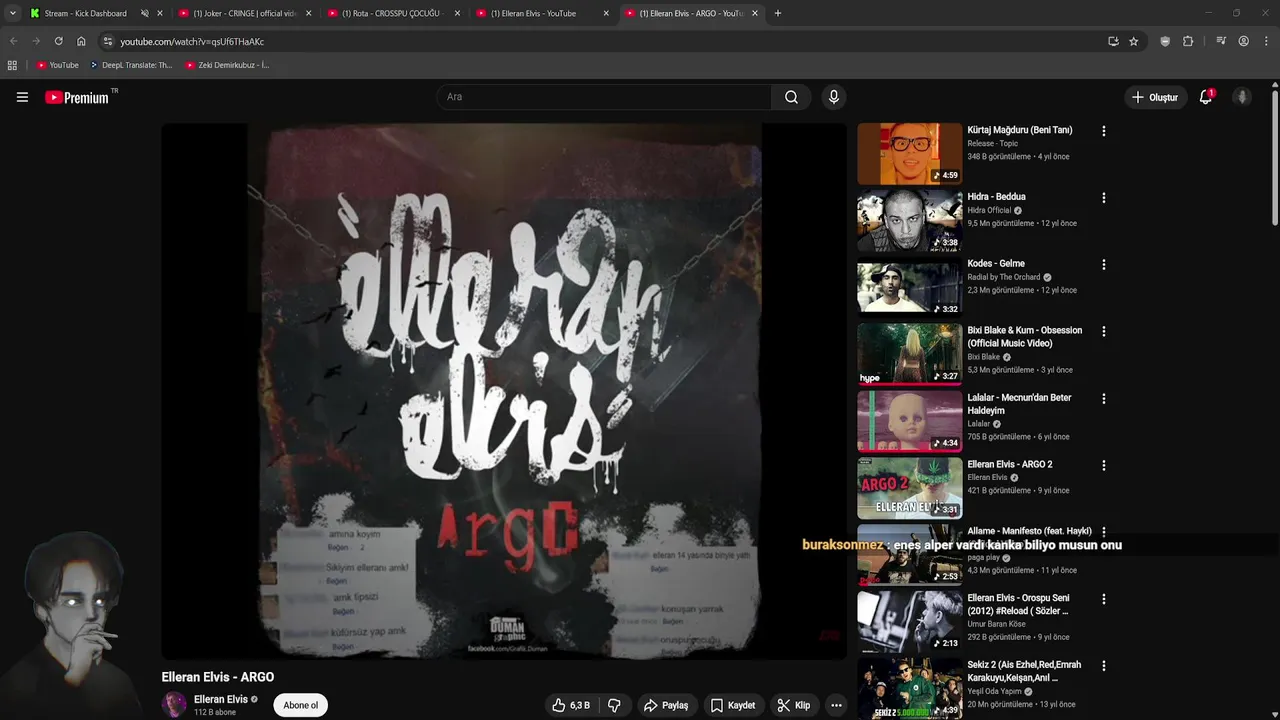Image resolution: width=1280 pixels, height=720 pixels.
Task: Open options for Bixi Blake Obsession video
Action: pos(1103,331)
